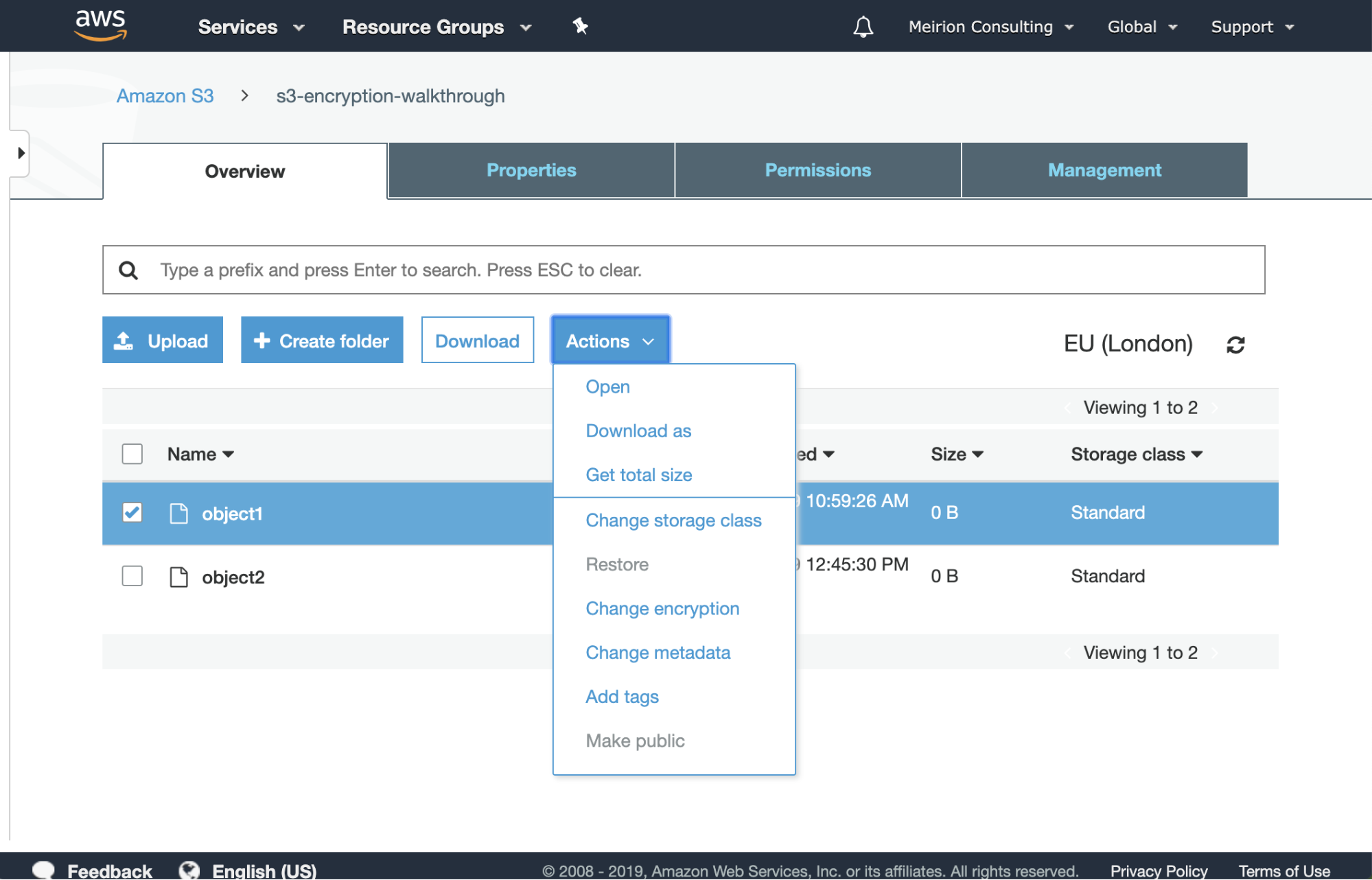Image resolution: width=1372 pixels, height=880 pixels.
Task: Click the search magnifier icon
Action: coord(128,270)
